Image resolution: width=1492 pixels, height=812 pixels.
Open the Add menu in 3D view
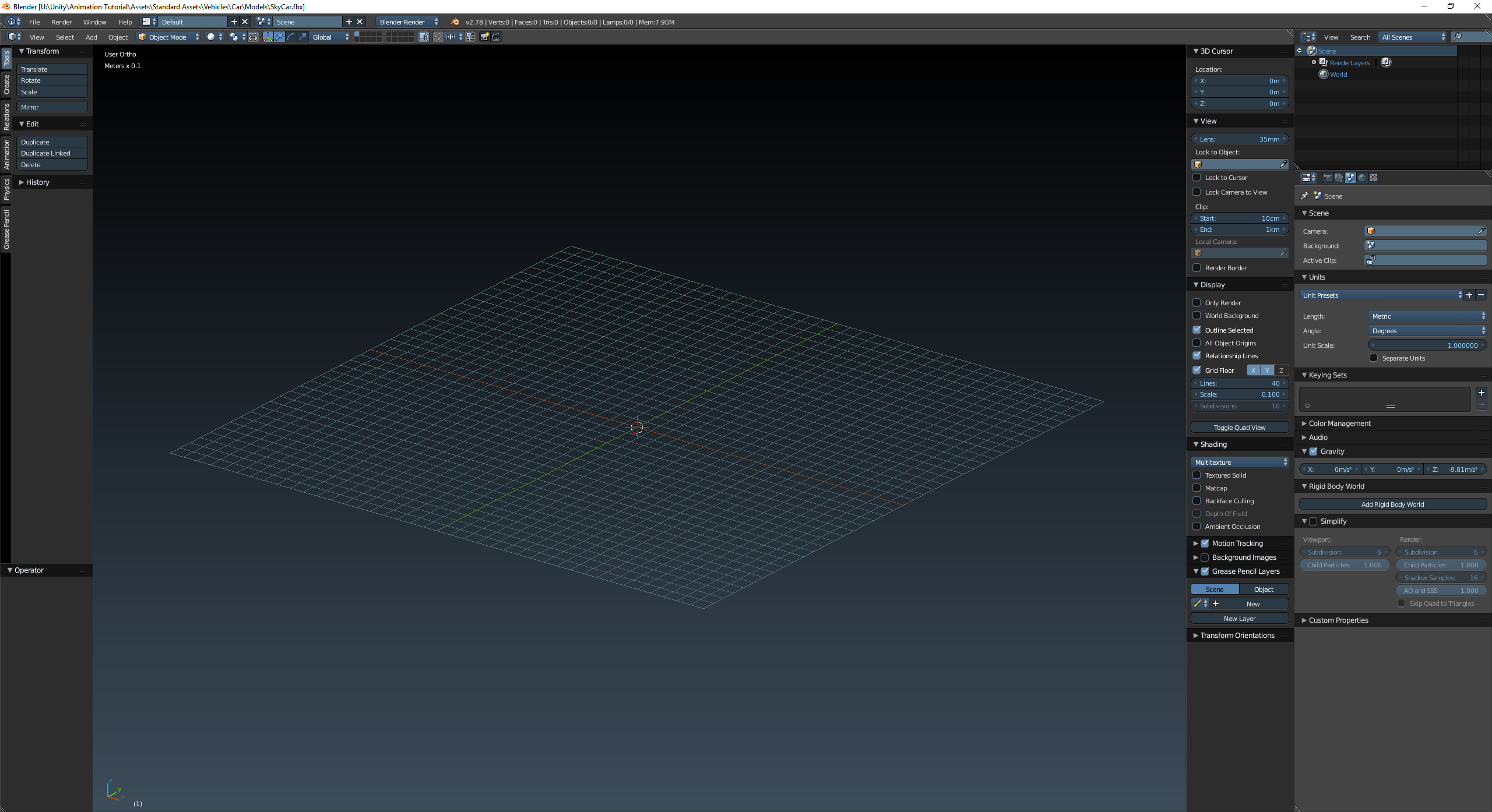click(91, 37)
